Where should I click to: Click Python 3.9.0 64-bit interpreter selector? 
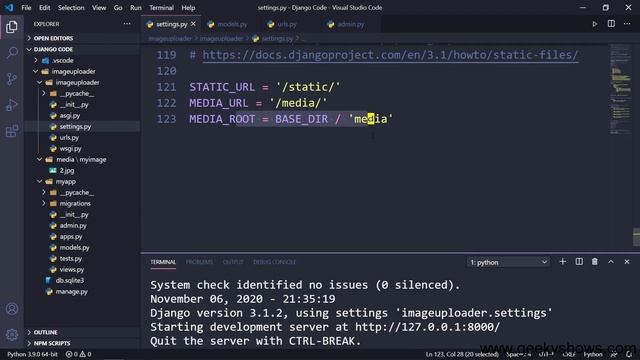[32, 354]
